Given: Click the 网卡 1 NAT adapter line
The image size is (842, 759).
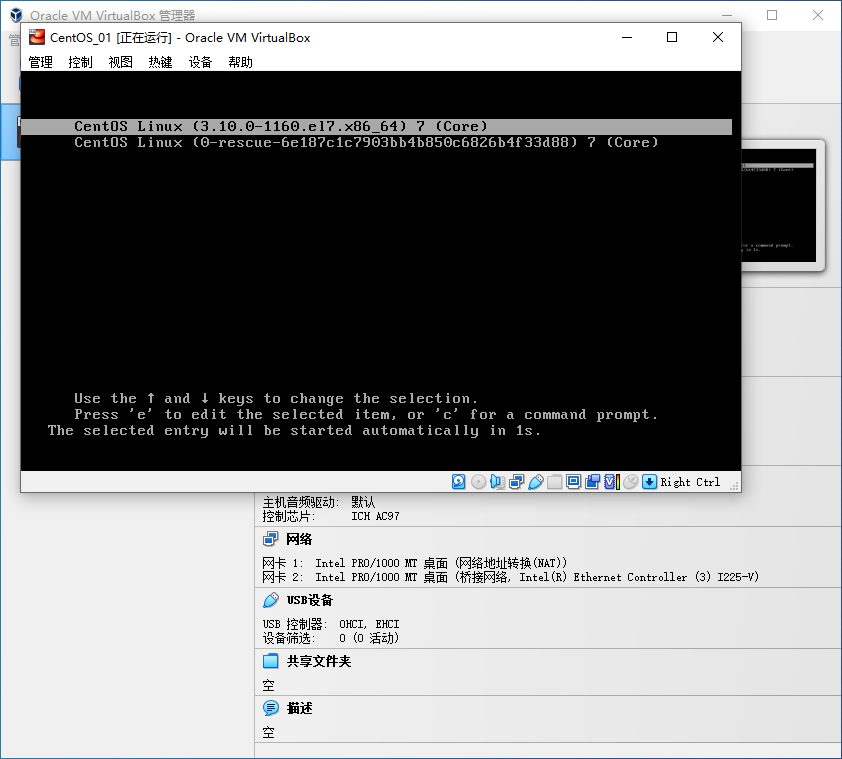Looking at the screenshot, I should (x=415, y=563).
